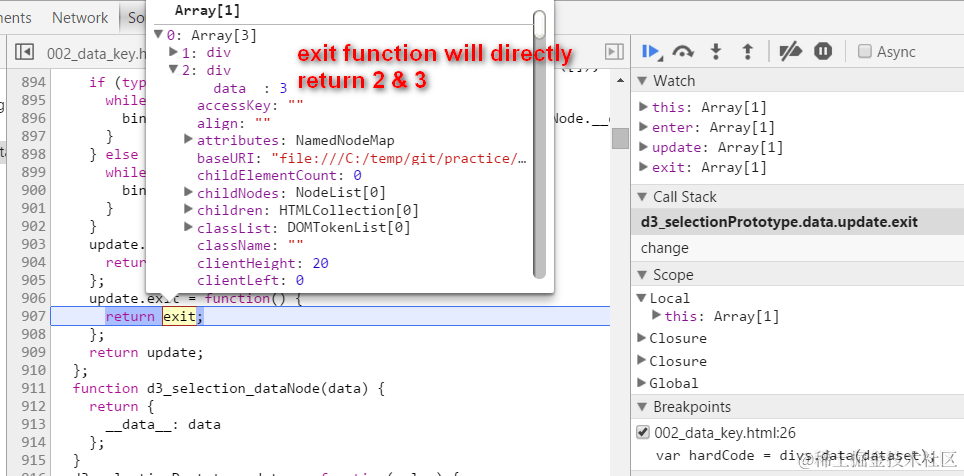Screen dimensions: 964x476
Task: Click accessKey property in popup
Action: click(x=250, y=105)
